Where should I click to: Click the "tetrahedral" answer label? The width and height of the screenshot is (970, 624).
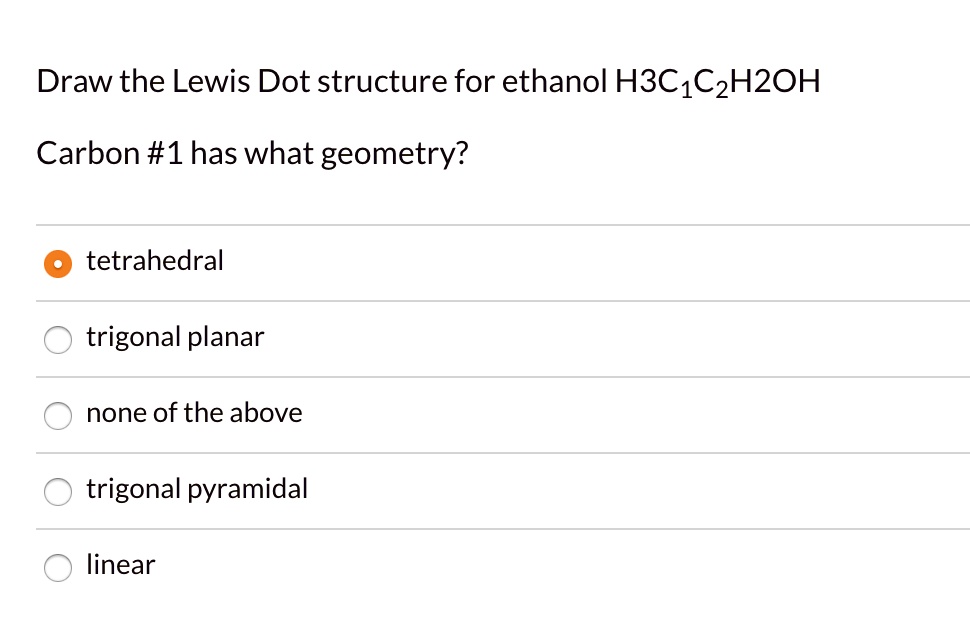point(154,261)
